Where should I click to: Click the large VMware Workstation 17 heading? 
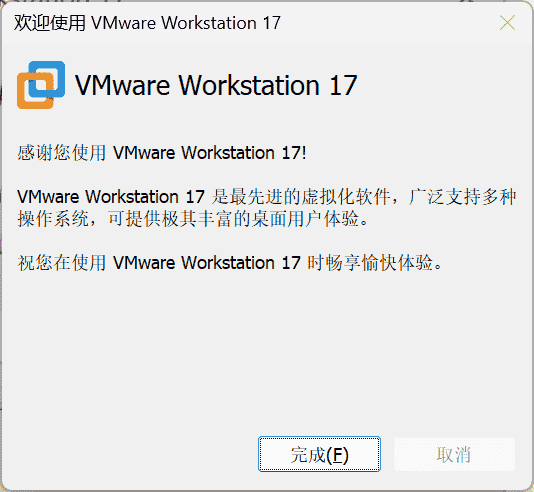click(x=216, y=85)
